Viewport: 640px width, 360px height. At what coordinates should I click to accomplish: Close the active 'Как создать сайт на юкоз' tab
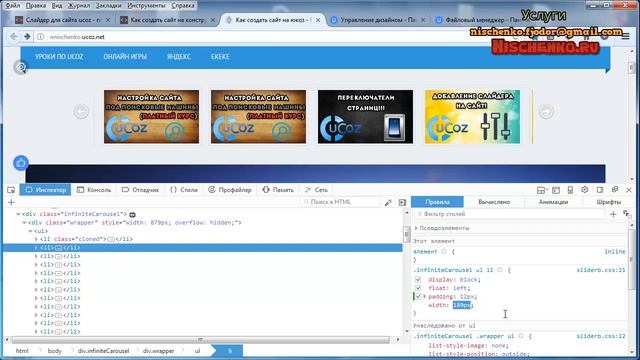click(x=318, y=20)
